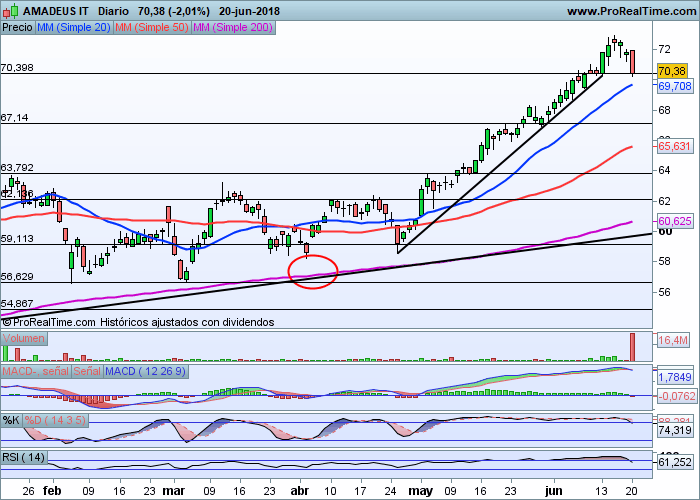Click the Diario timeframe label
The image size is (700, 500).
(x=113, y=11)
